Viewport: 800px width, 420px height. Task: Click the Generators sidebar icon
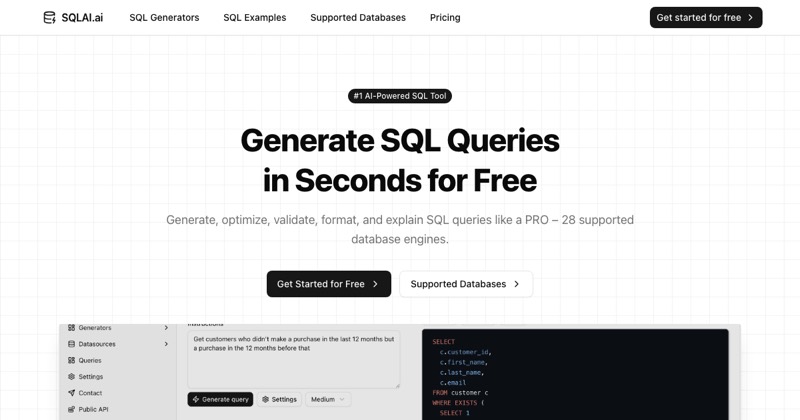71,328
